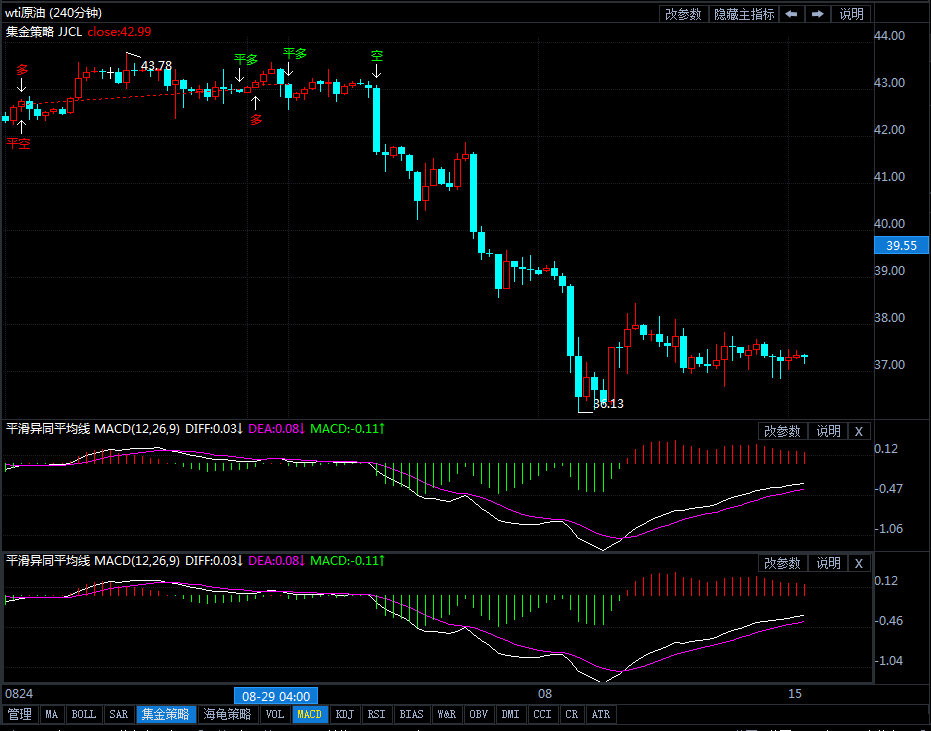Show the VOL volume indicator tab
This screenshot has width=931, height=731.
(x=275, y=714)
